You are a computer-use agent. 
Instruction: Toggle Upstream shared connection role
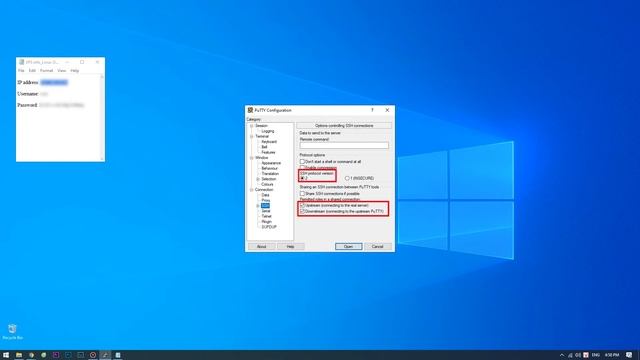[x=335, y=206]
